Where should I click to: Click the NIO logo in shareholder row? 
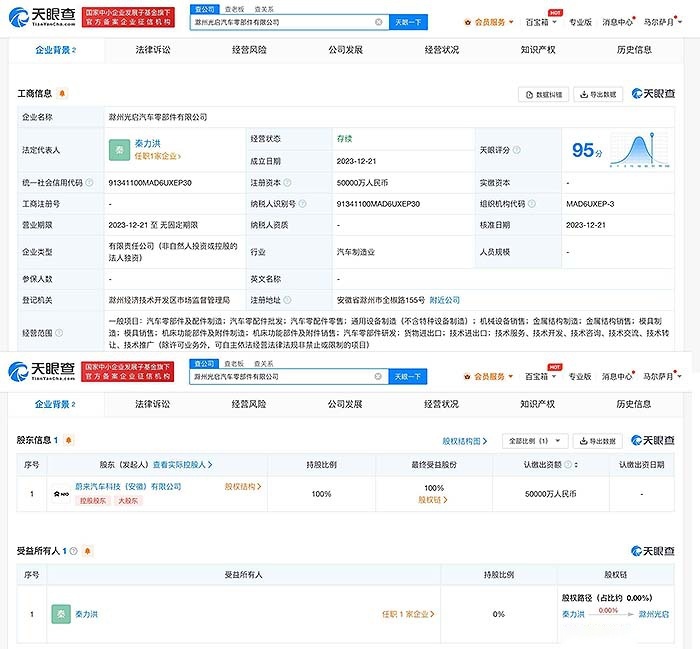(x=61, y=494)
